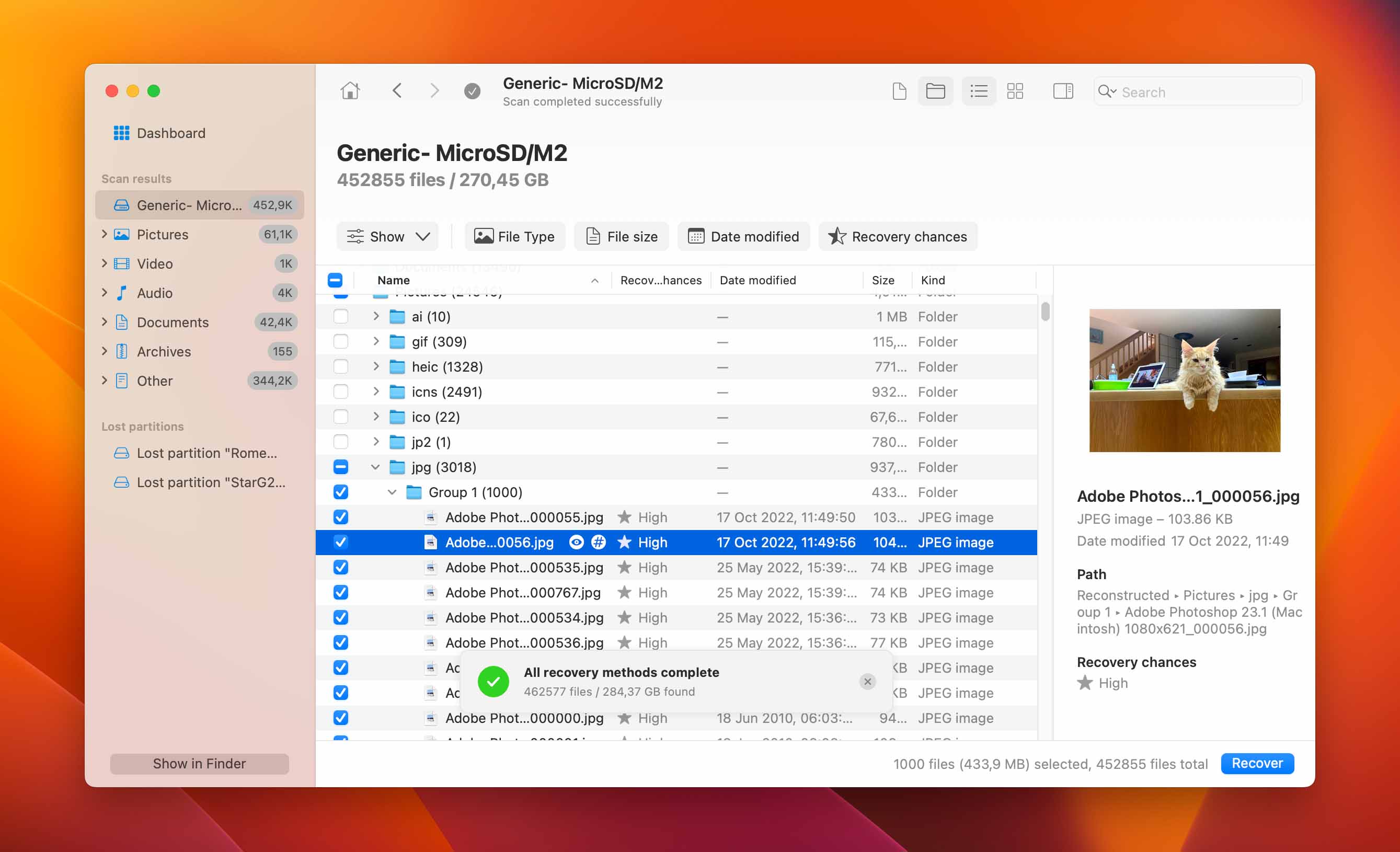
Task: Select the Adobe Phot...000767.jpg file
Action: (676, 592)
